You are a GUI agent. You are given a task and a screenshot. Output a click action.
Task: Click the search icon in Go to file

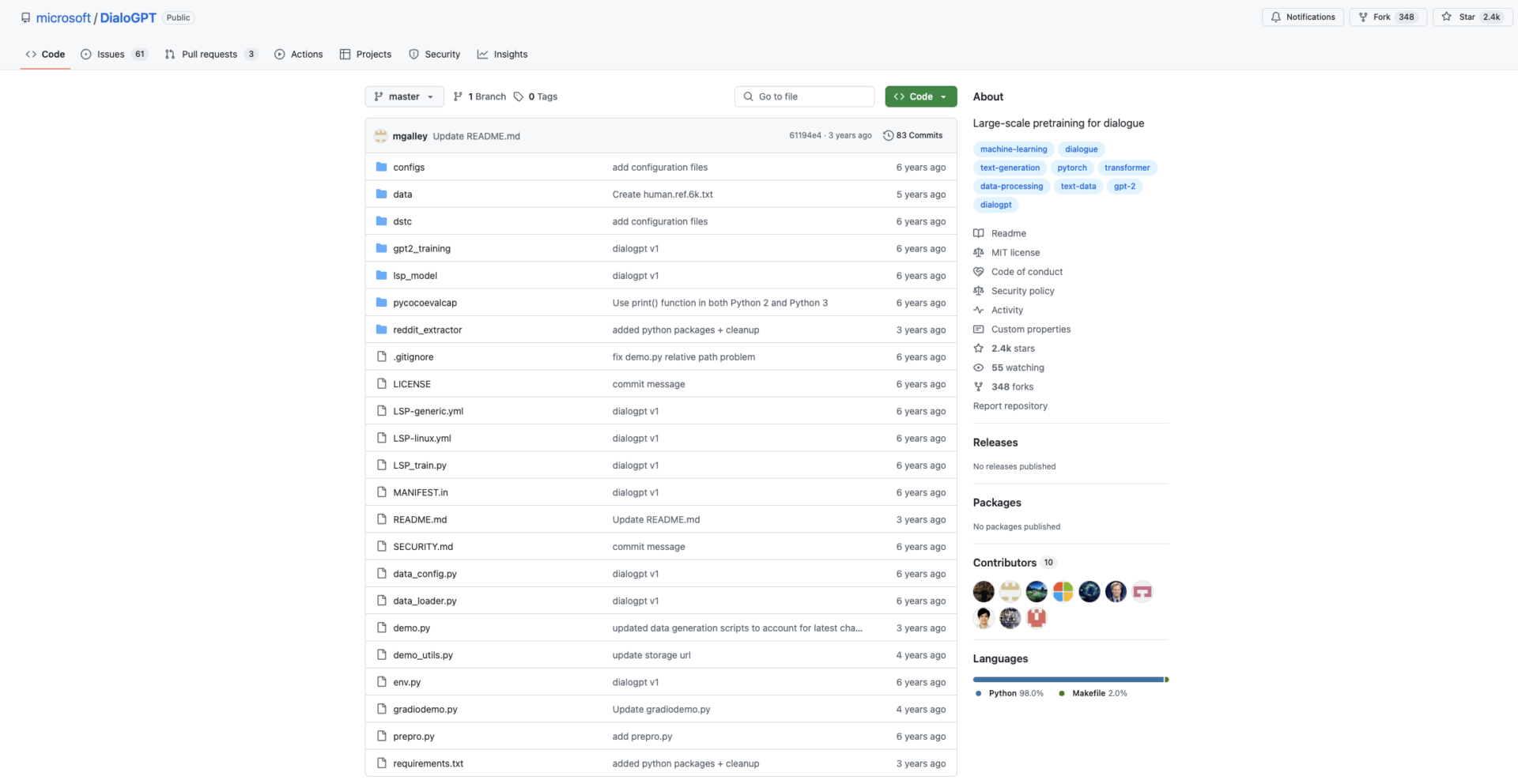pos(748,96)
